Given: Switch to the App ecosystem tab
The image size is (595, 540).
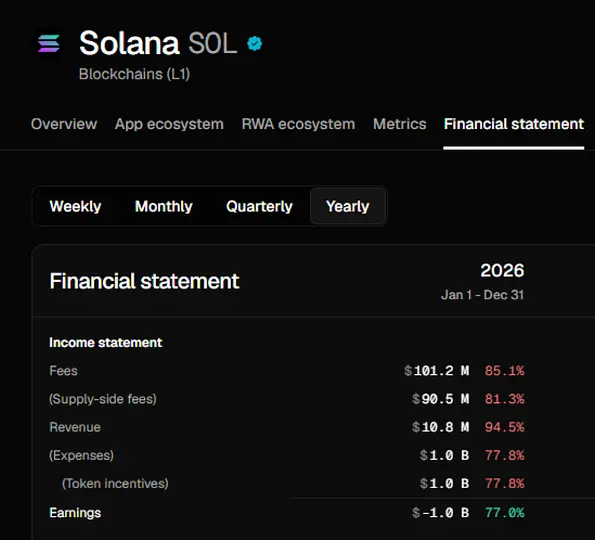Looking at the screenshot, I should 169,124.
